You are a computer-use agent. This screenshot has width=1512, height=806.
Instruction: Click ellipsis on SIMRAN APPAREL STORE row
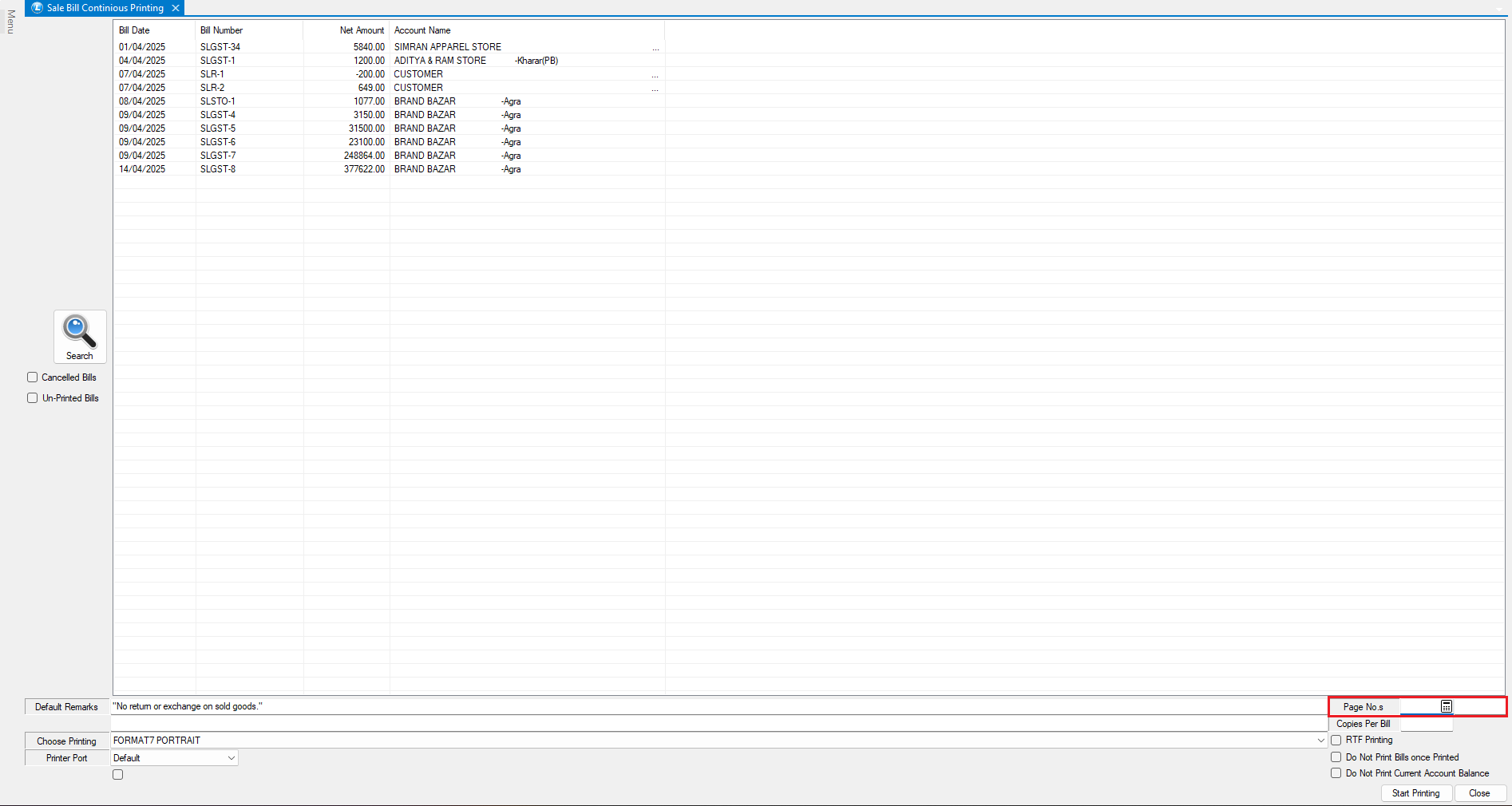point(655,48)
